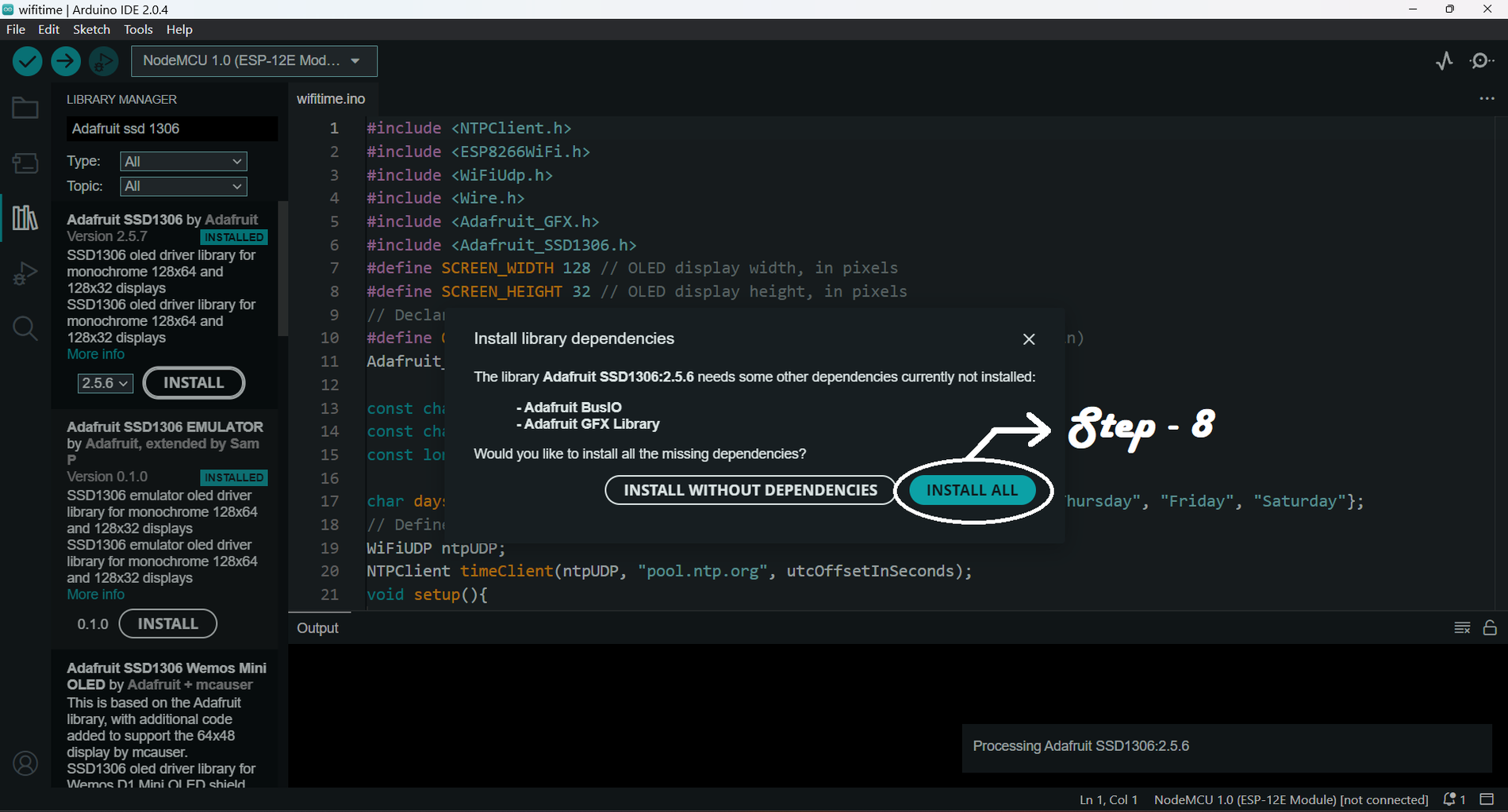The width and height of the screenshot is (1508, 812).
Task: Open the 2.5.6 version dropdown
Action: click(105, 383)
